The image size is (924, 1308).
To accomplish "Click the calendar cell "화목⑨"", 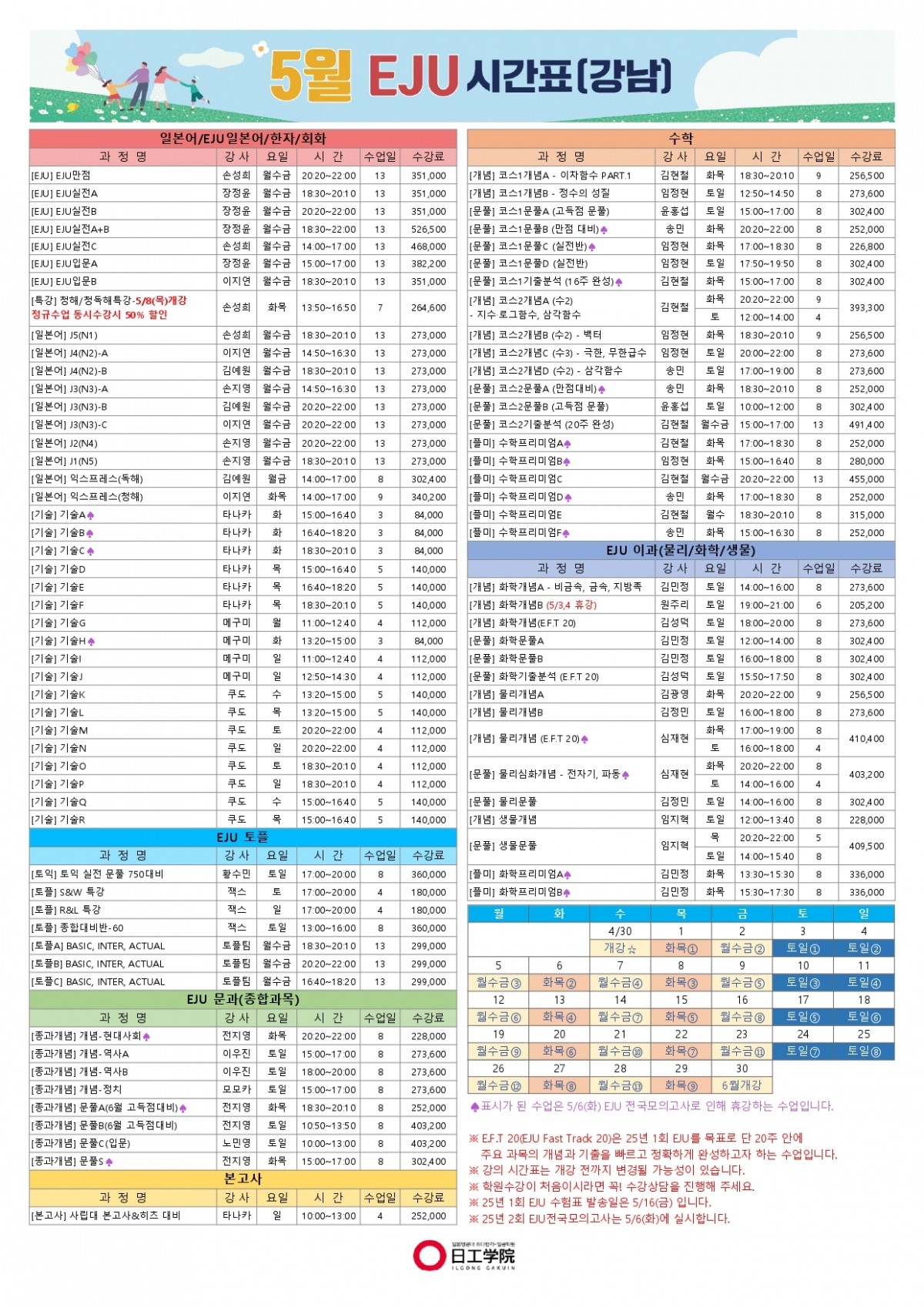I will [x=681, y=1085].
